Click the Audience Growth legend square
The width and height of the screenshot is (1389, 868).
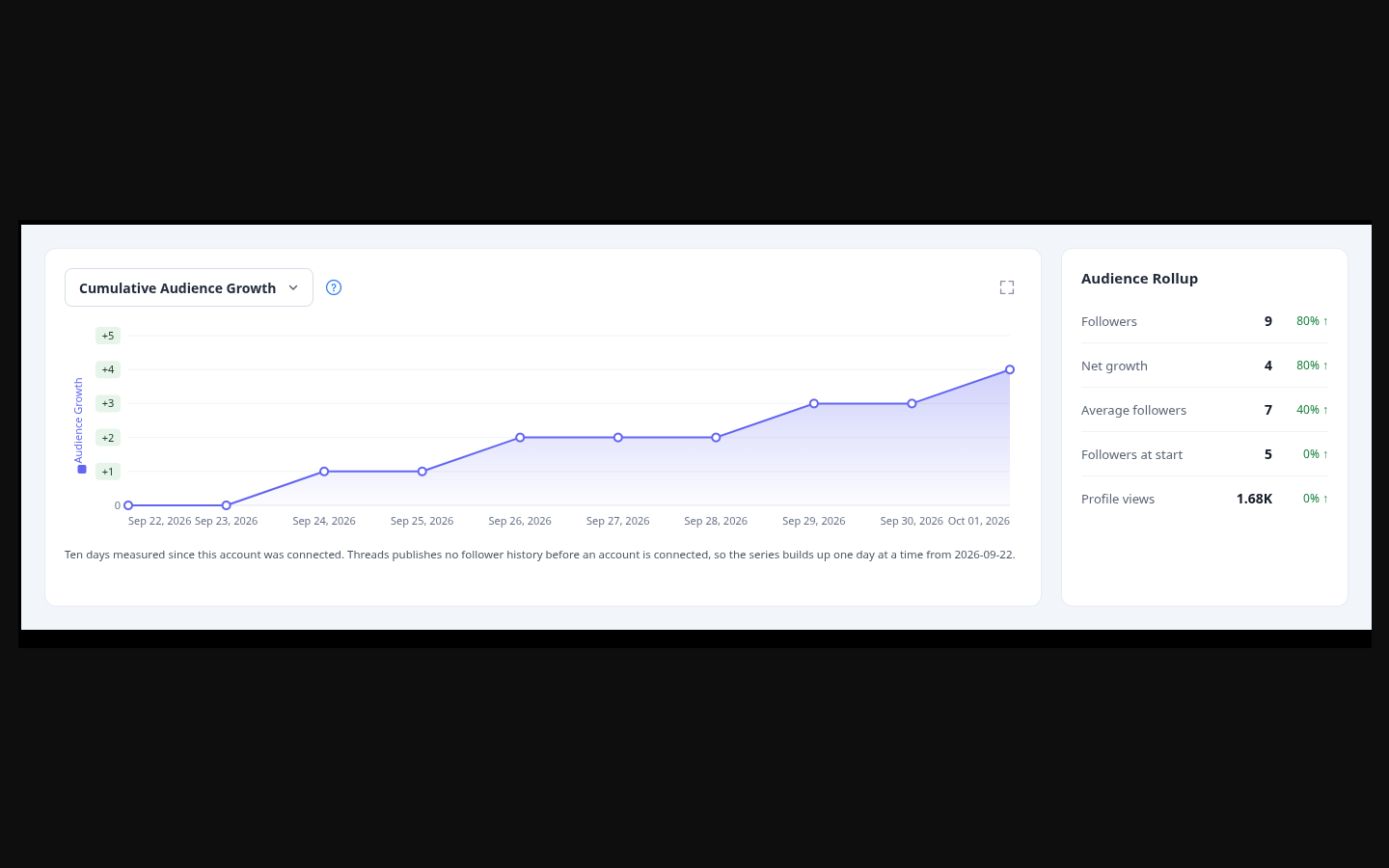(82, 470)
